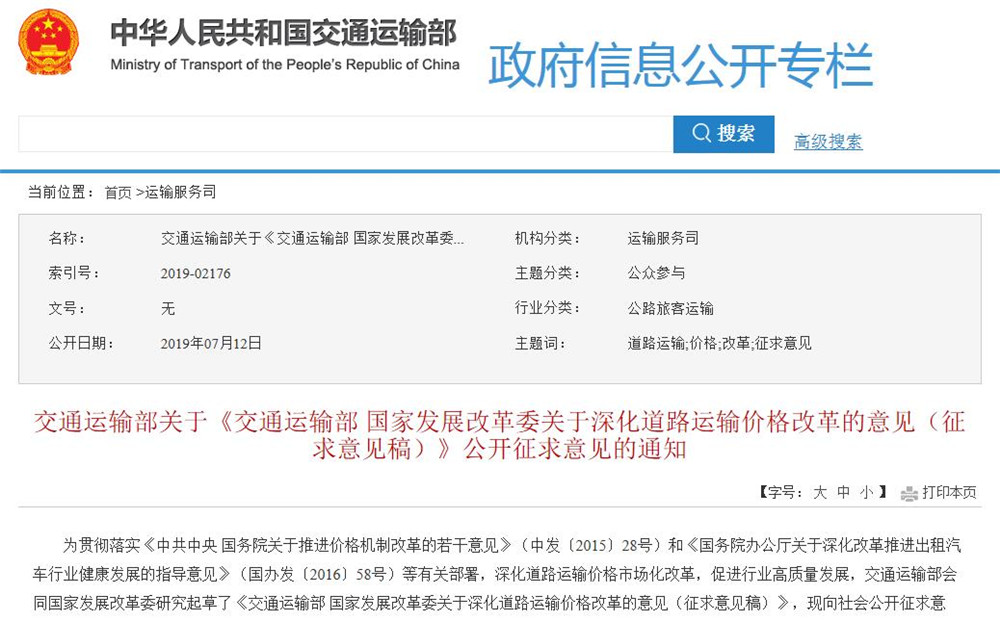Click the 当前位置 breadcrumb label
Screen dimensions: 1000x621
tap(61, 192)
